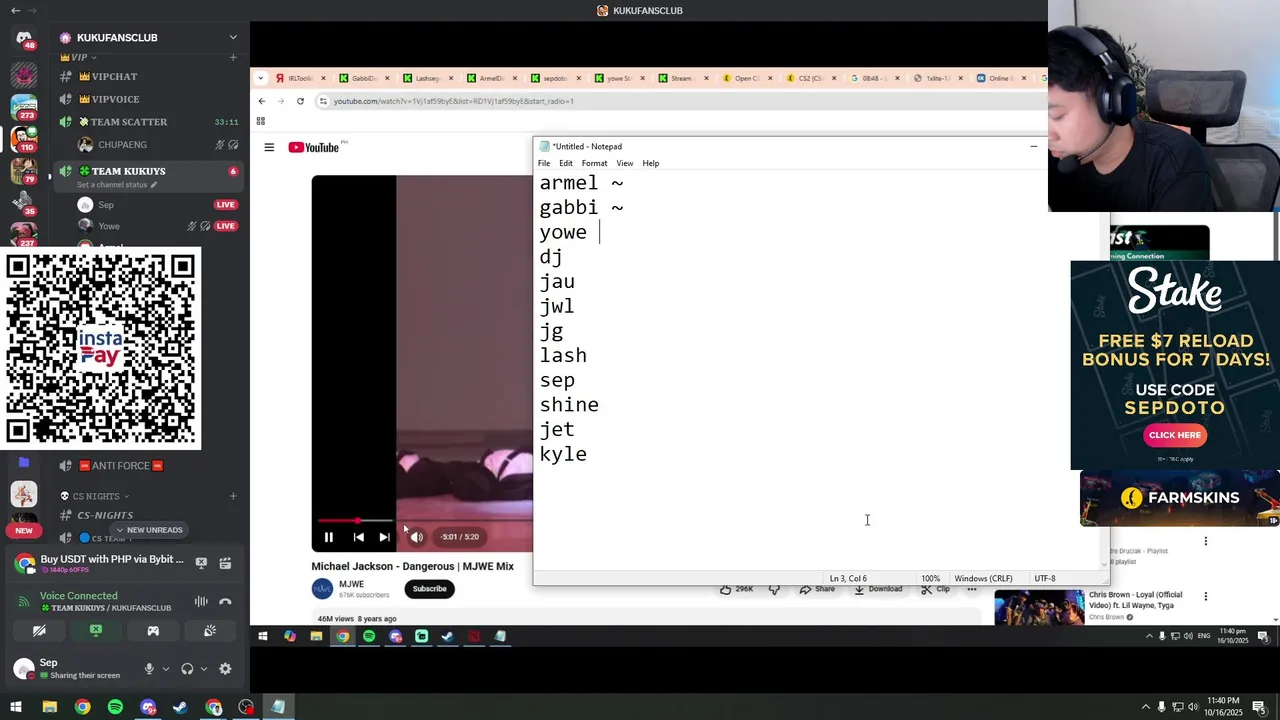This screenshot has width=1280, height=720.
Task: Open the microphone input options chevron
Action: (x=166, y=669)
